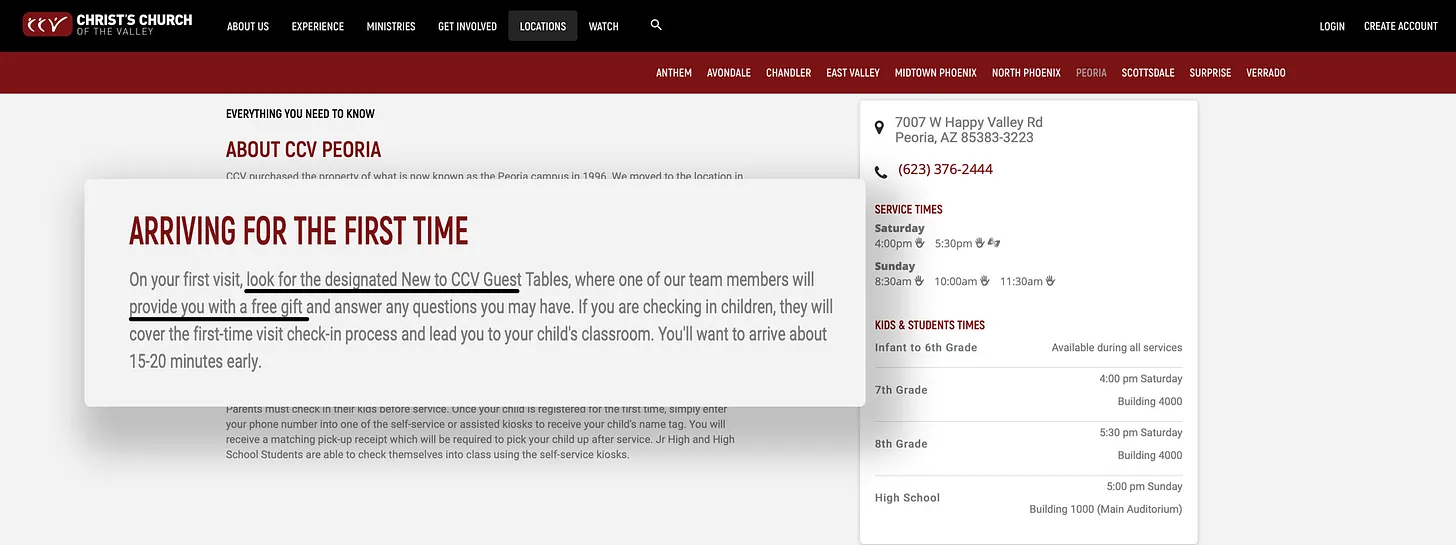Image resolution: width=1456 pixels, height=545 pixels.
Task: Click the sign-language icon after 5:30pm
Action: (x=994, y=243)
